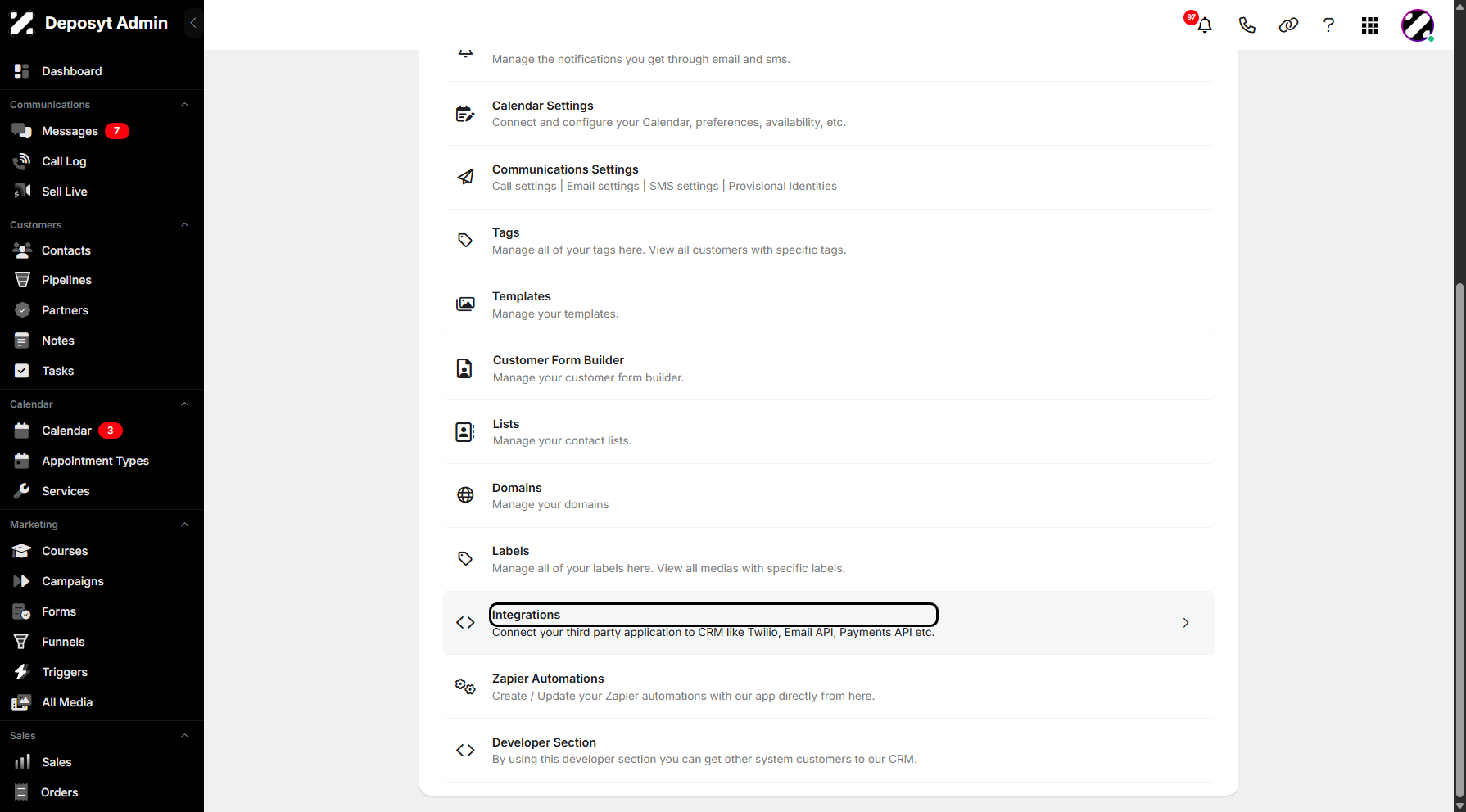Click the phone dialer icon in header

(x=1247, y=25)
